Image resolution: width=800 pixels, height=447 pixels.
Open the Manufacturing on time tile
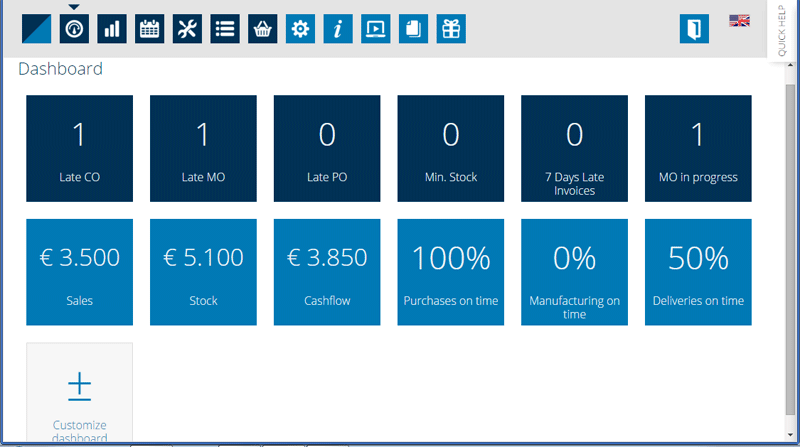[574, 272]
